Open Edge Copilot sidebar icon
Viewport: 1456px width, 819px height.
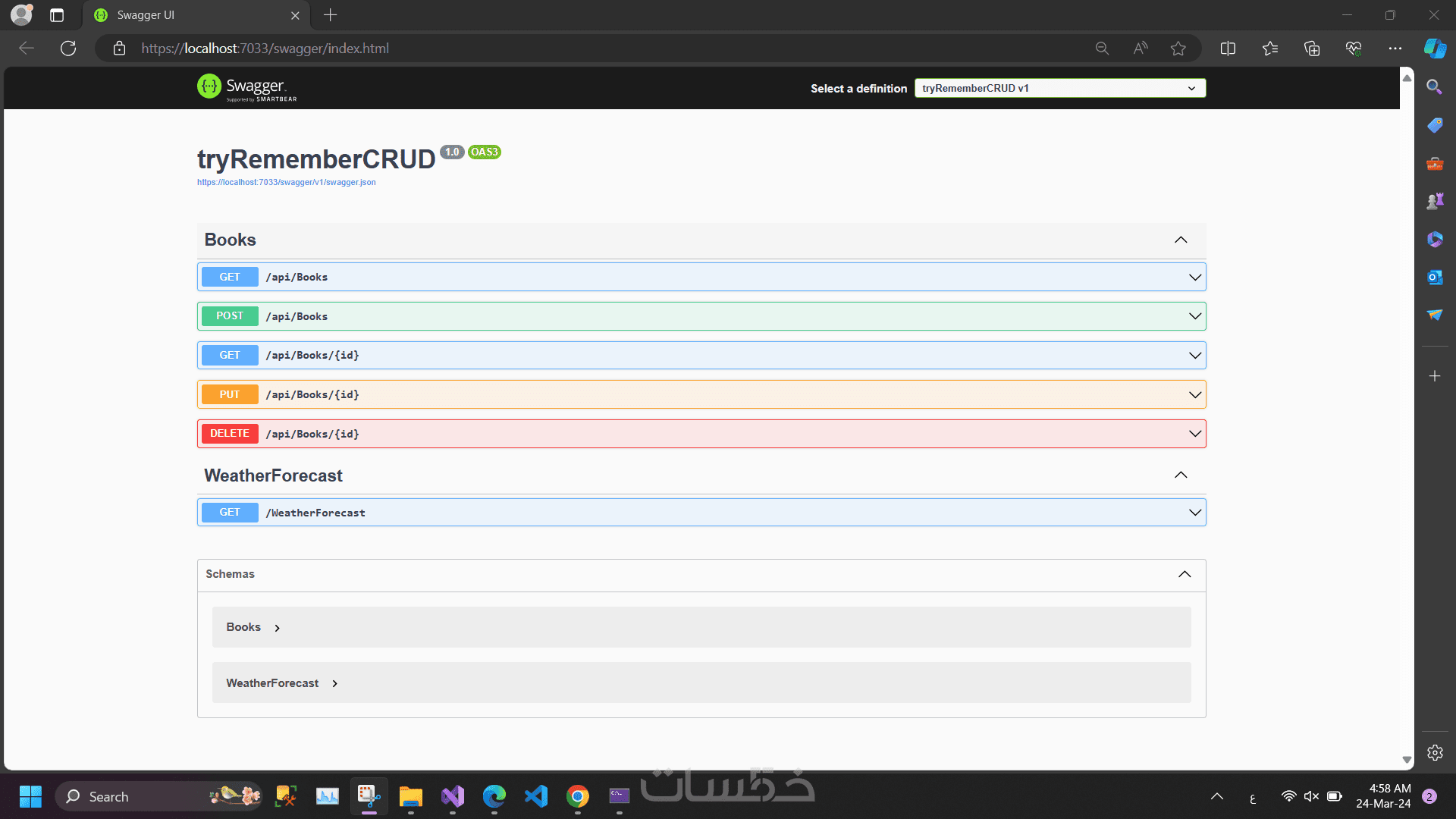(x=1435, y=49)
